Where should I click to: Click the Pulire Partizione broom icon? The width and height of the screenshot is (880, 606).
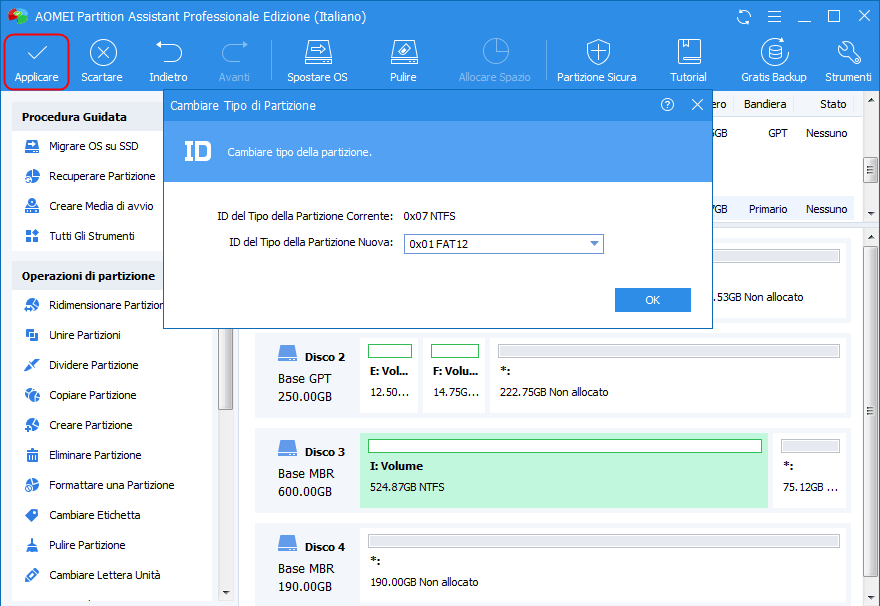(x=32, y=545)
